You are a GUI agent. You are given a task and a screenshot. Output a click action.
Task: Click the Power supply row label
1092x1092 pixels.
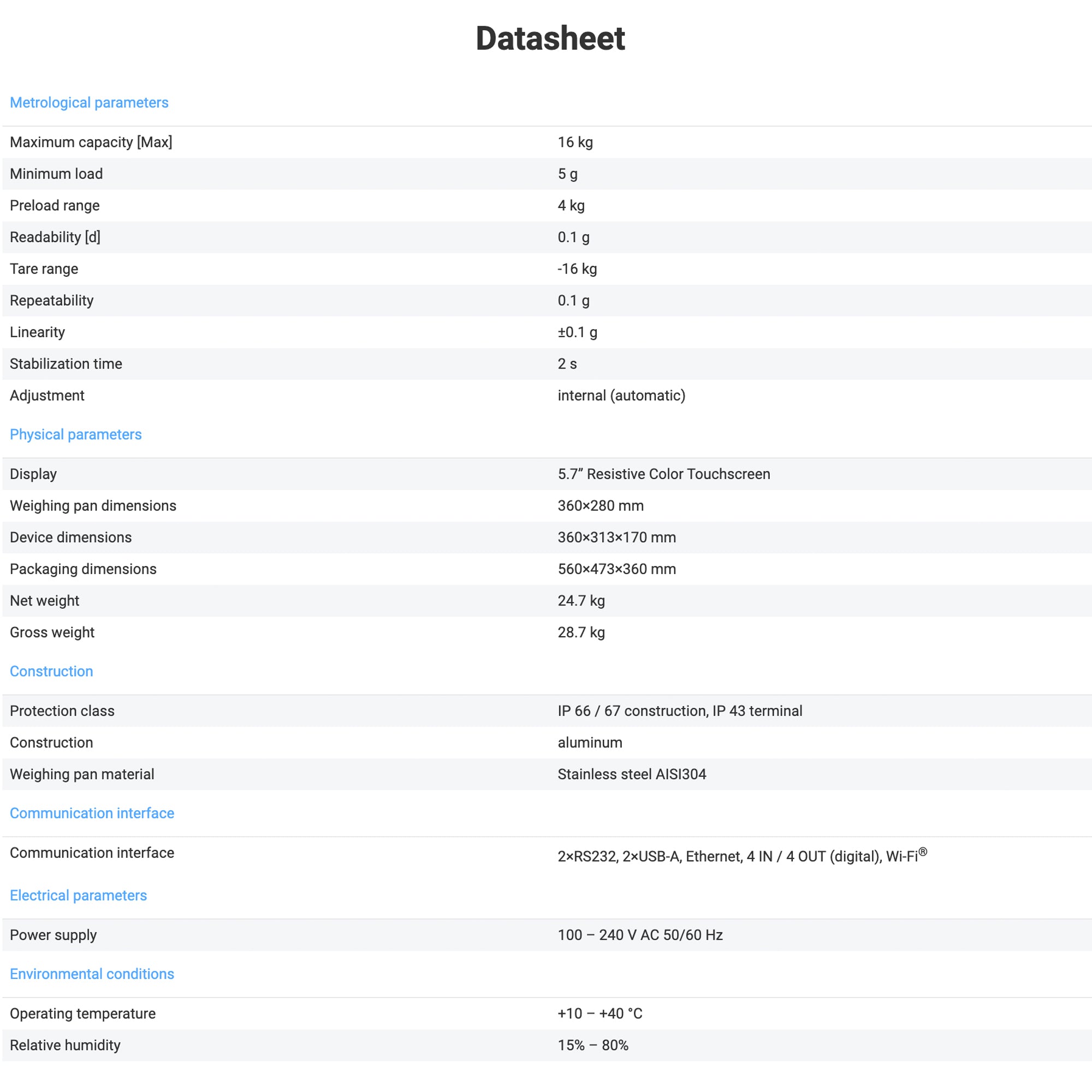point(53,935)
